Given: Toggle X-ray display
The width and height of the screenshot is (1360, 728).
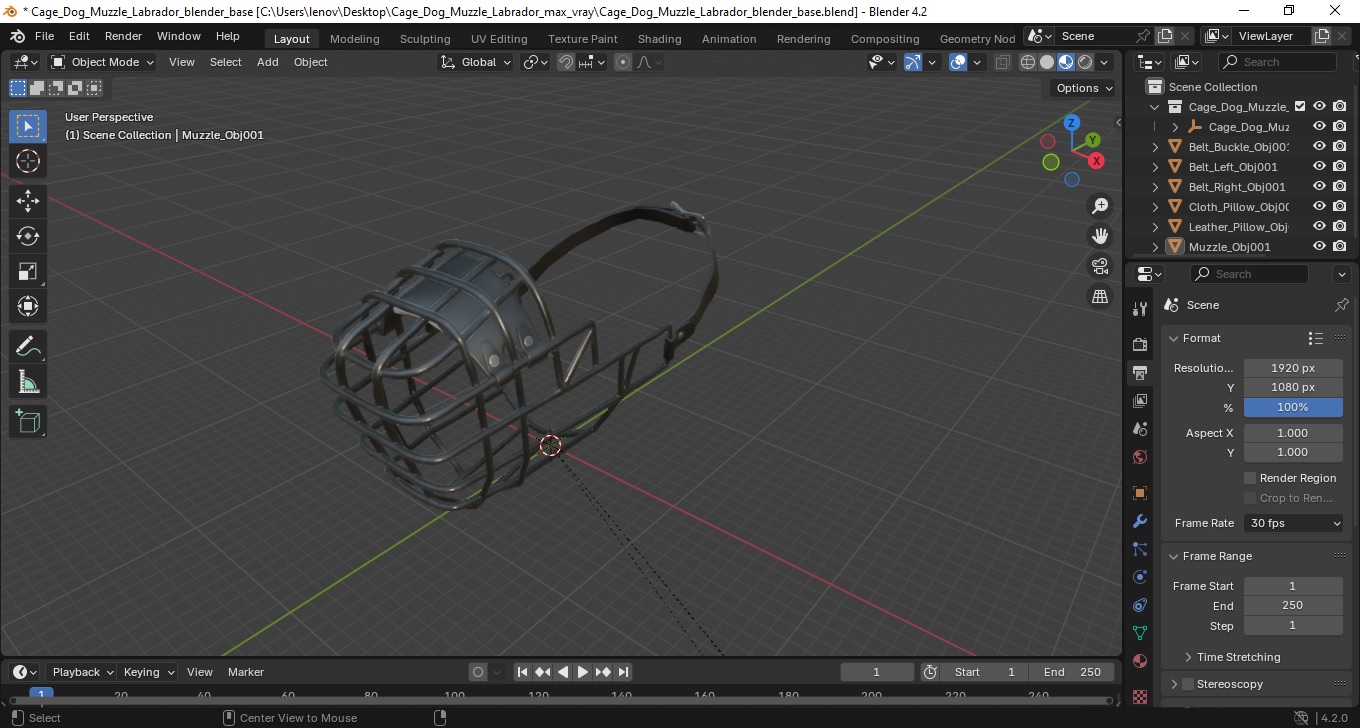Looking at the screenshot, I should pyautogui.click(x=1003, y=62).
